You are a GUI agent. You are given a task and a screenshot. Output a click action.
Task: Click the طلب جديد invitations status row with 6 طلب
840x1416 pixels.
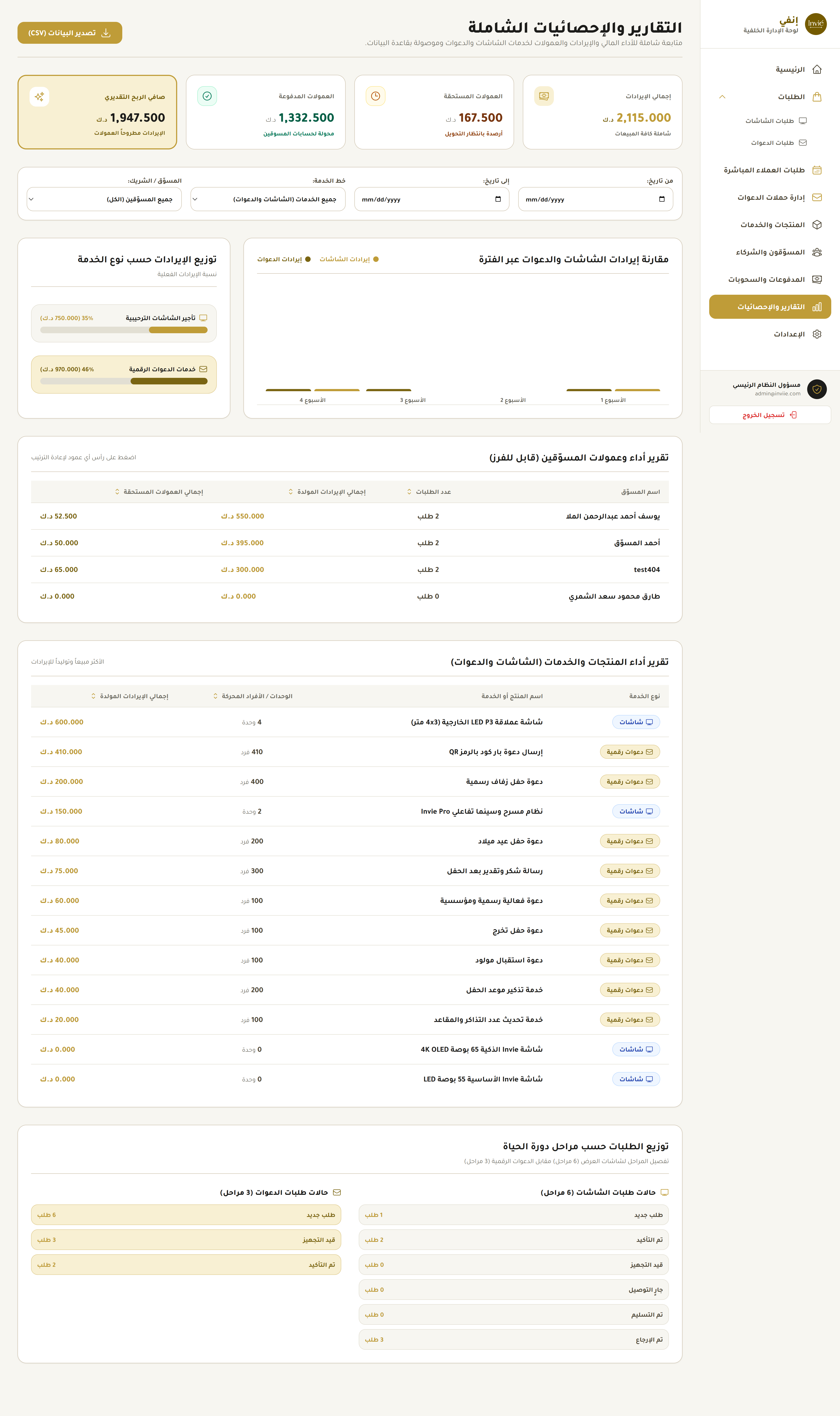coord(186,1215)
